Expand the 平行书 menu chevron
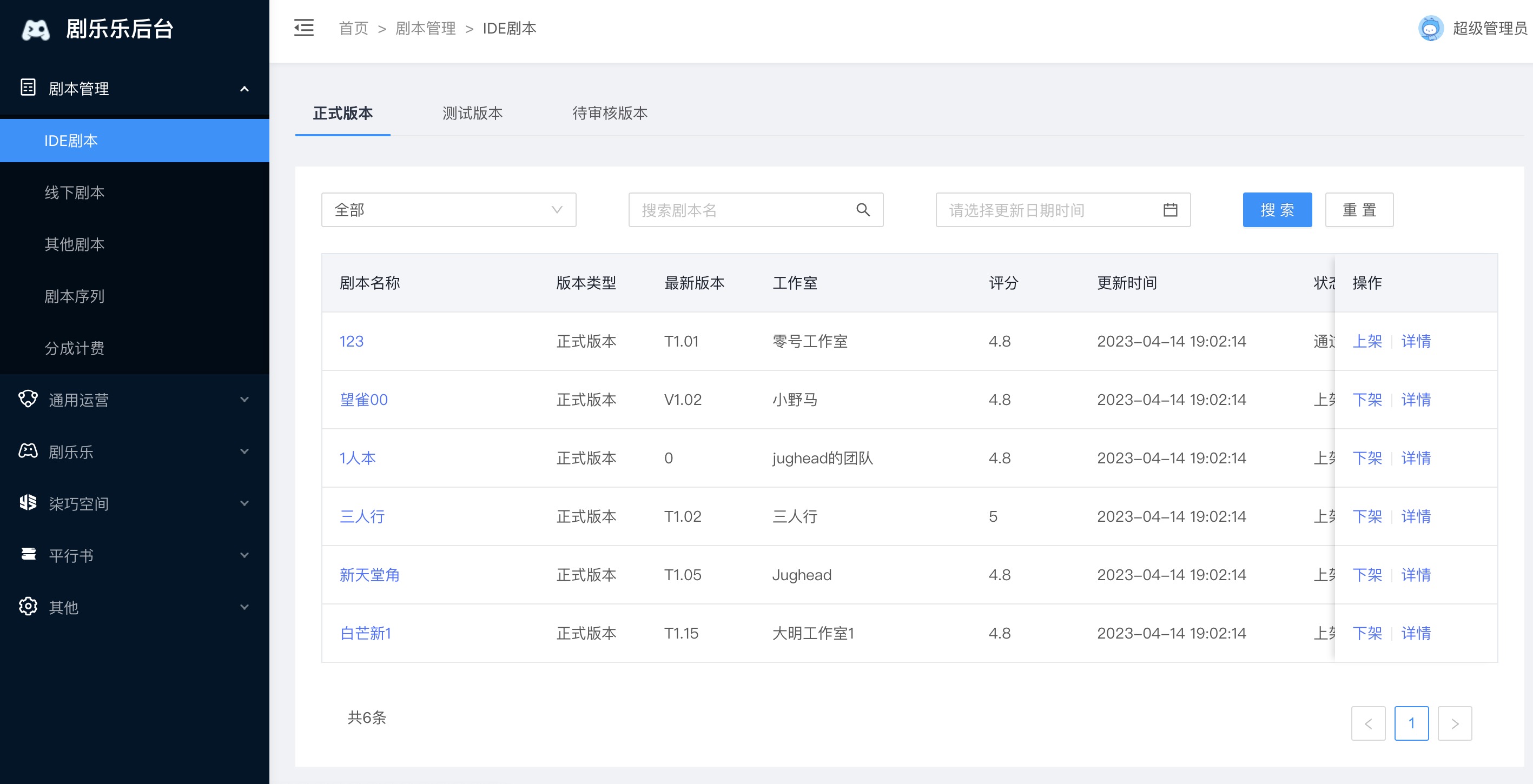Image resolution: width=1533 pixels, height=784 pixels. pyautogui.click(x=244, y=555)
